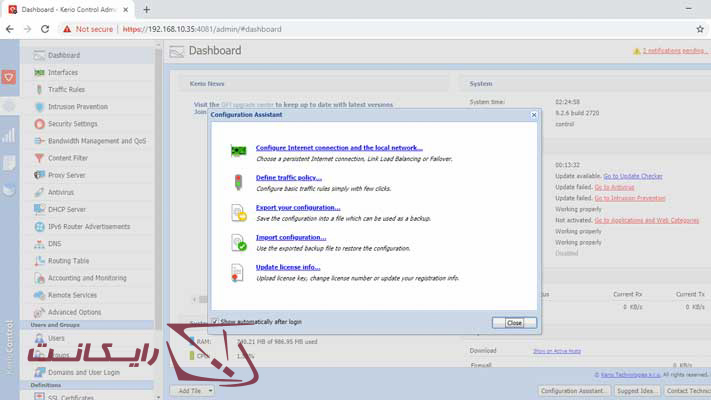The height and width of the screenshot is (400, 711).
Task: Uncheck Show automatically after login
Action: pyautogui.click(x=215, y=322)
